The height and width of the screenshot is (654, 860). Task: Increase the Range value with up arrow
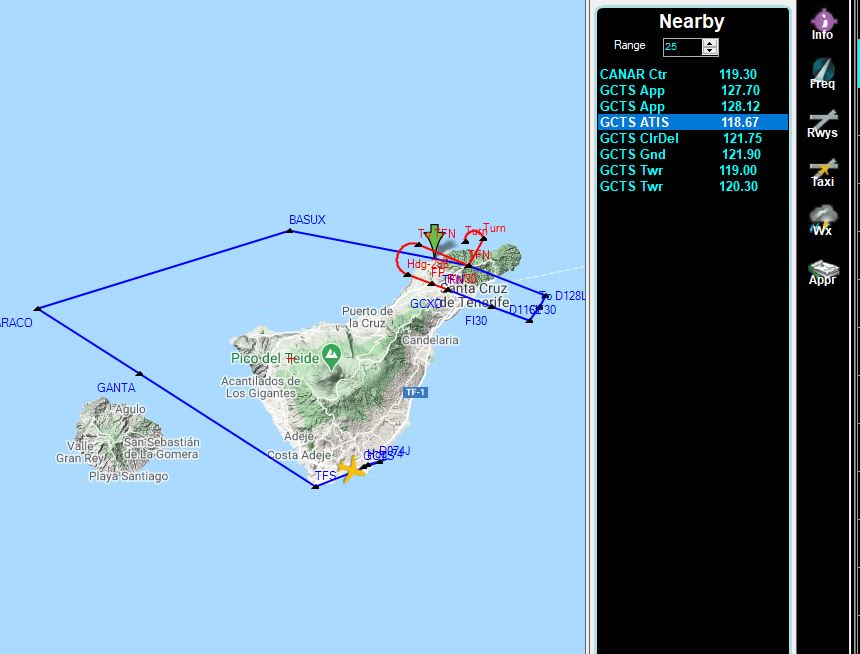coord(710,43)
